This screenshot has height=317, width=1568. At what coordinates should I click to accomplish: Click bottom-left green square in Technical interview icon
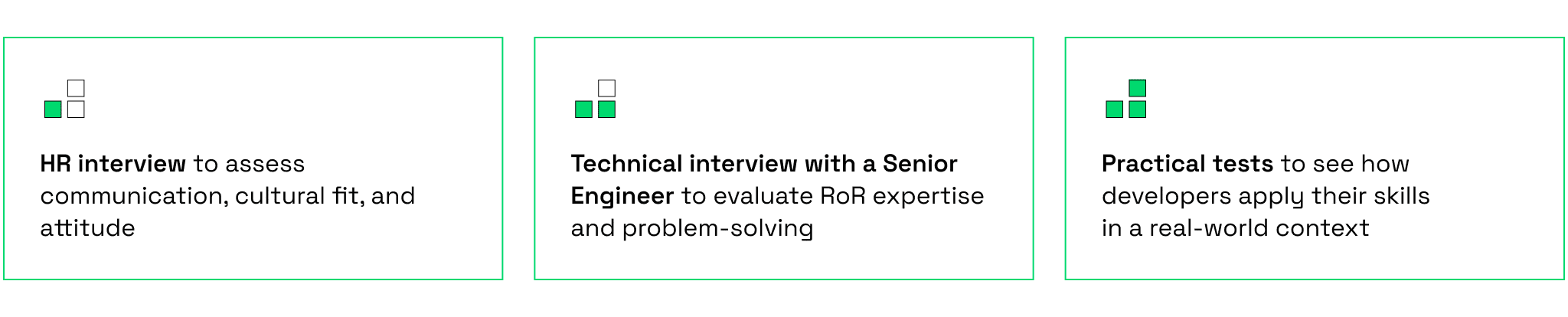(583, 109)
